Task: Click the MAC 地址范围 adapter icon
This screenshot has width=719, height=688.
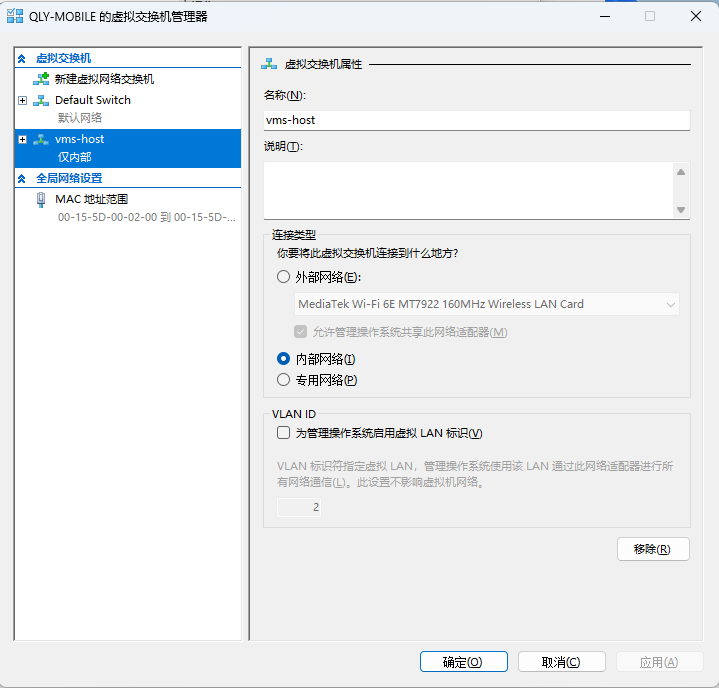Action: (x=41, y=200)
